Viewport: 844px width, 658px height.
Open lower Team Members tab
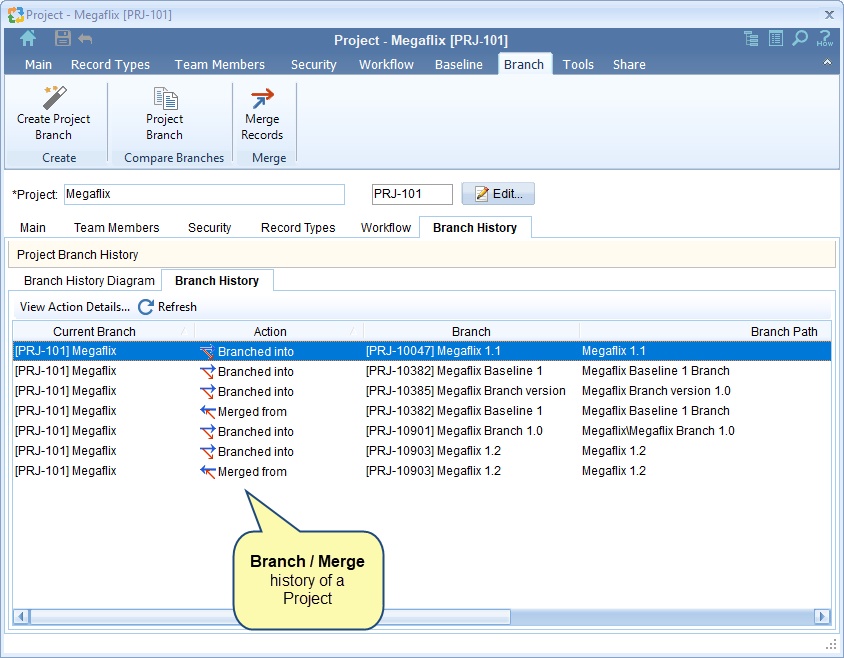[116, 228]
